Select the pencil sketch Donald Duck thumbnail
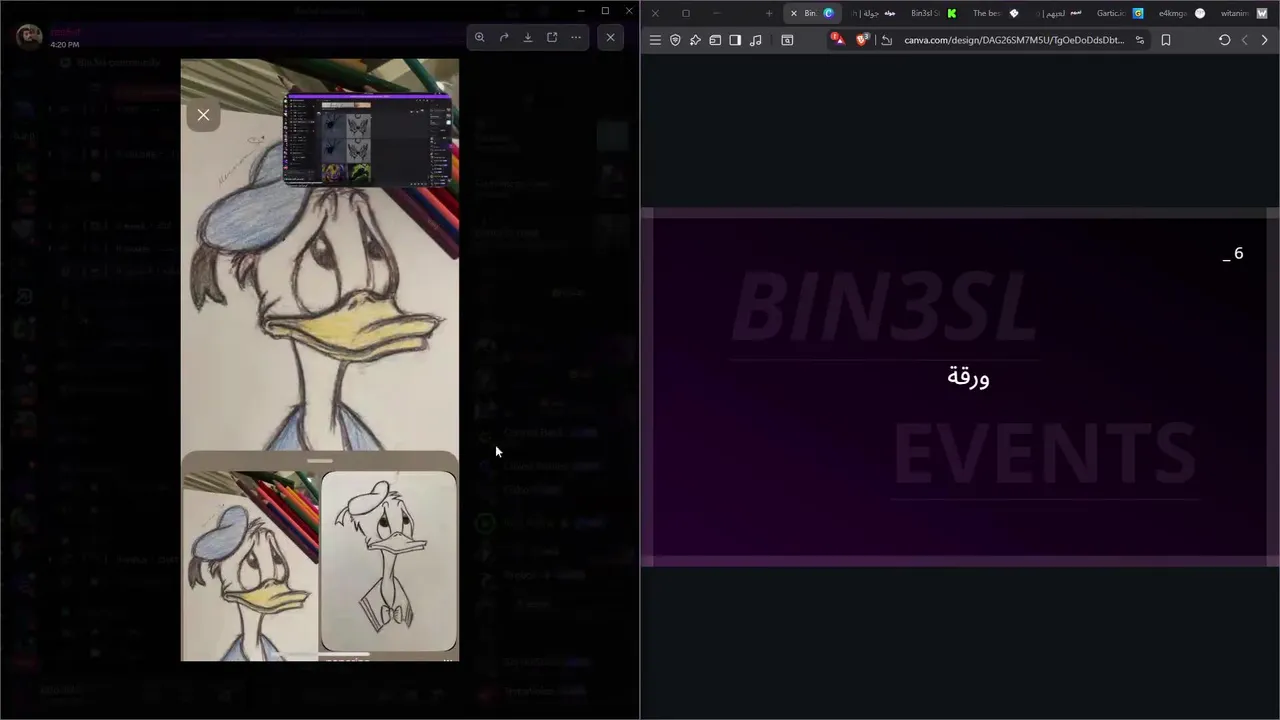Image resolution: width=1280 pixels, height=720 pixels. click(389, 562)
